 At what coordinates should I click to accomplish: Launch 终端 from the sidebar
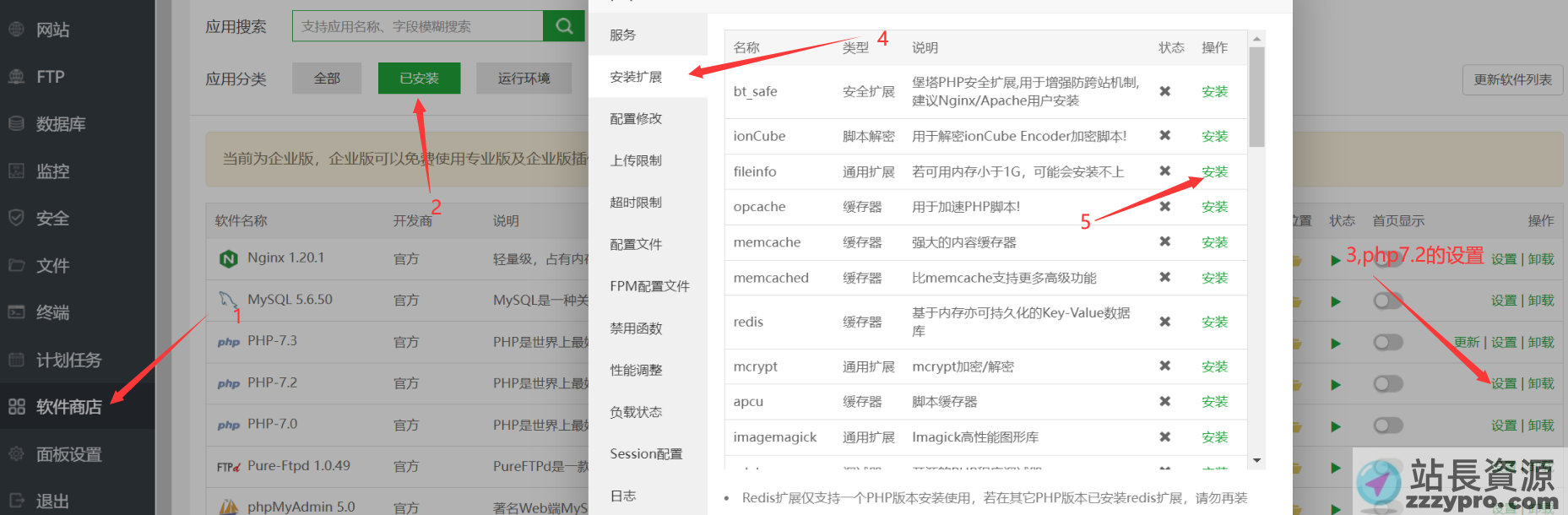(x=52, y=312)
